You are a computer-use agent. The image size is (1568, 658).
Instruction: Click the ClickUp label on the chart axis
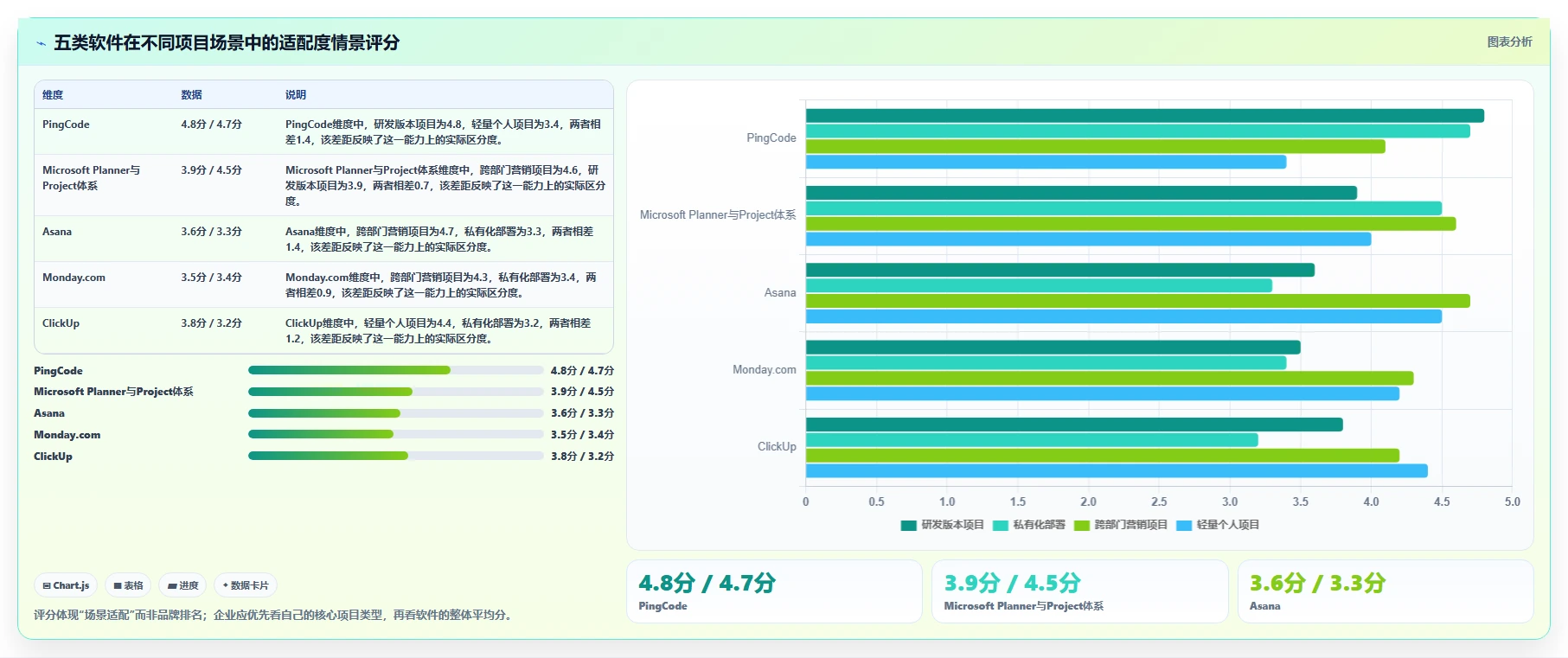click(x=777, y=447)
